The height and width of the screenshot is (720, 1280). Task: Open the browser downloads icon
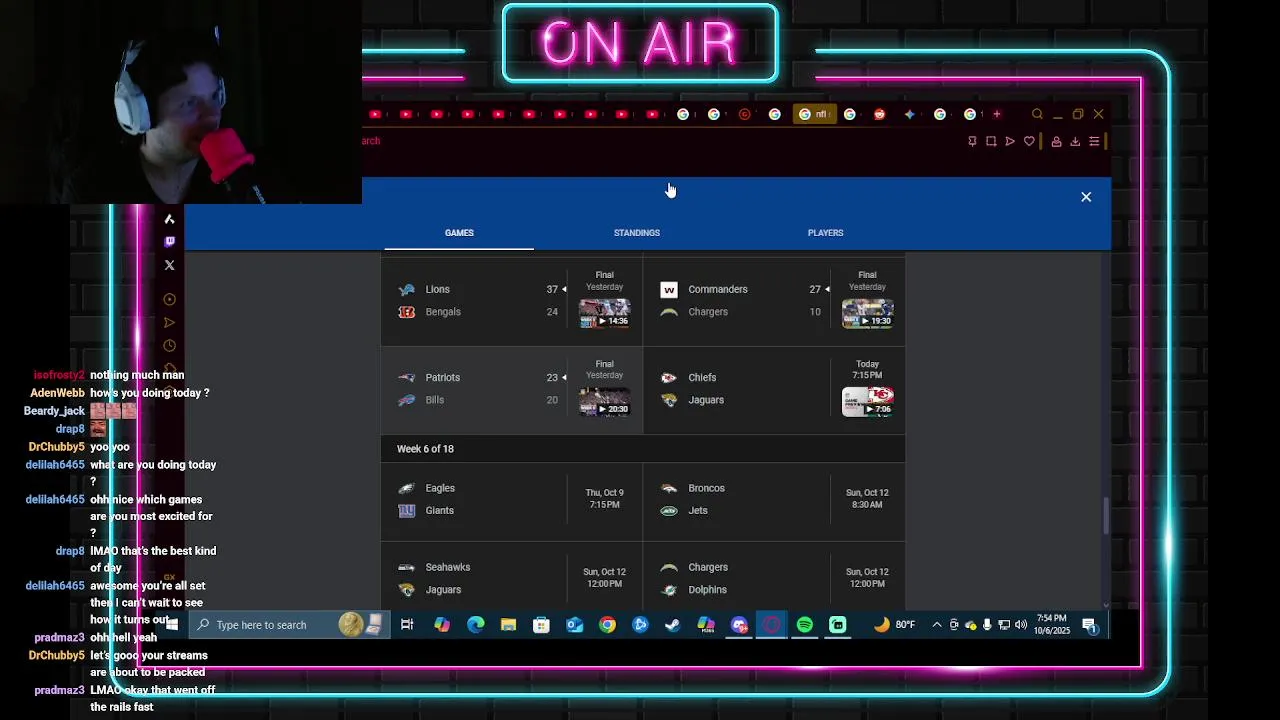(x=1075, y=142)
